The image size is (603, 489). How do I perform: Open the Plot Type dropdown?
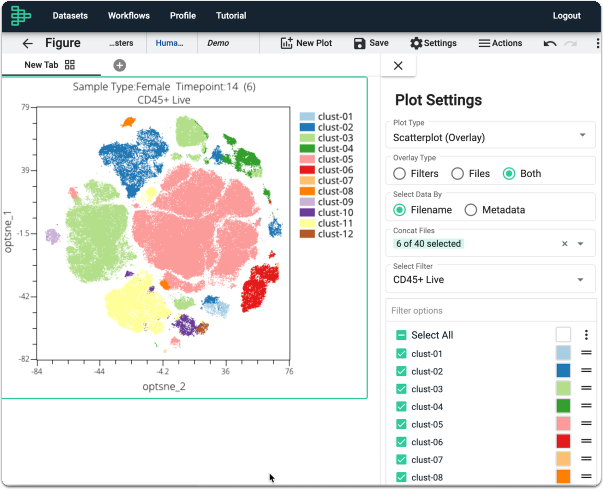coord(490,135)
